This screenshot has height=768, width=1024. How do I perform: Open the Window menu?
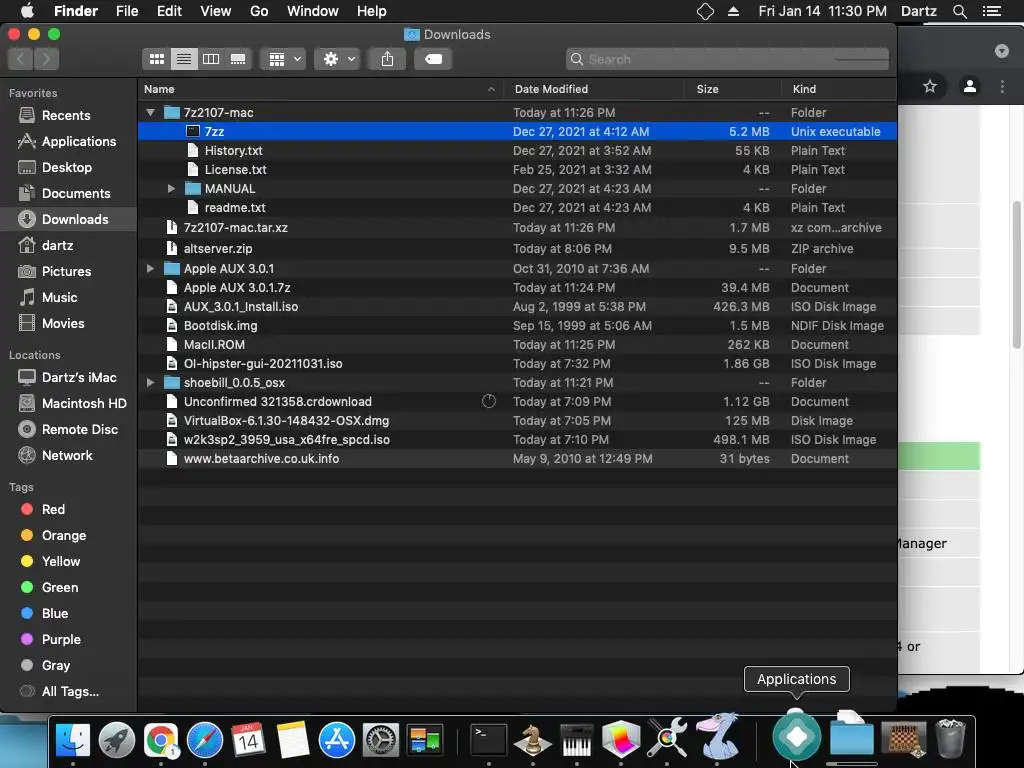coord(313,11)
